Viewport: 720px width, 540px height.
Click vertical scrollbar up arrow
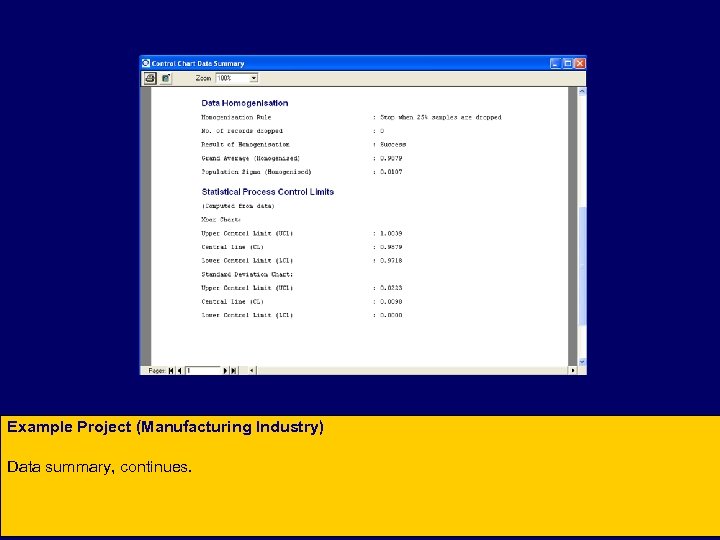(x=582, y=91)
